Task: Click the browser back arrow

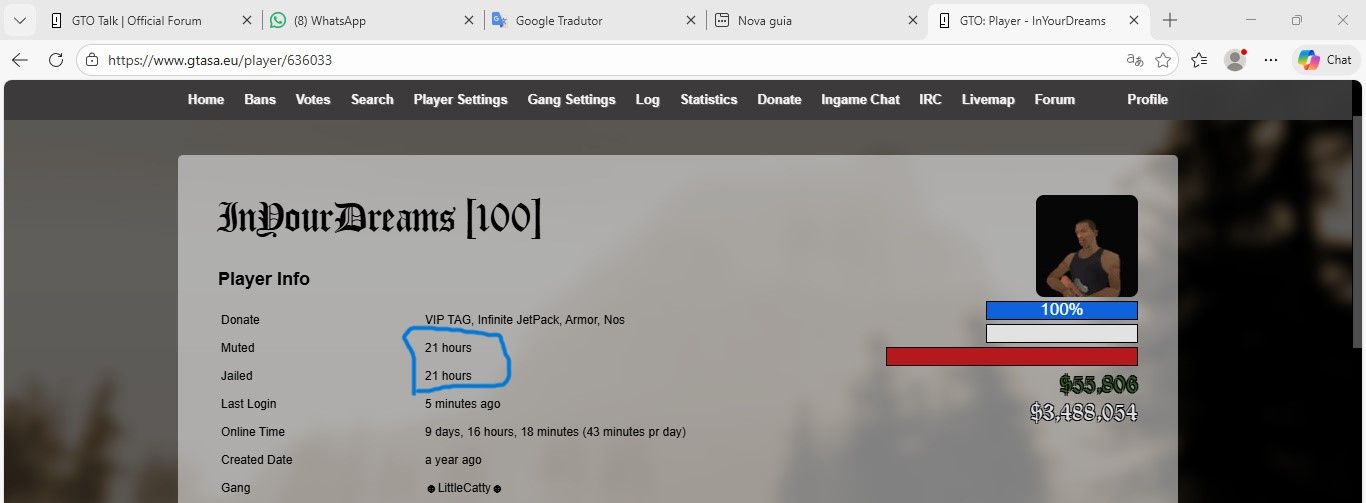Action: (x=19, y=60)
